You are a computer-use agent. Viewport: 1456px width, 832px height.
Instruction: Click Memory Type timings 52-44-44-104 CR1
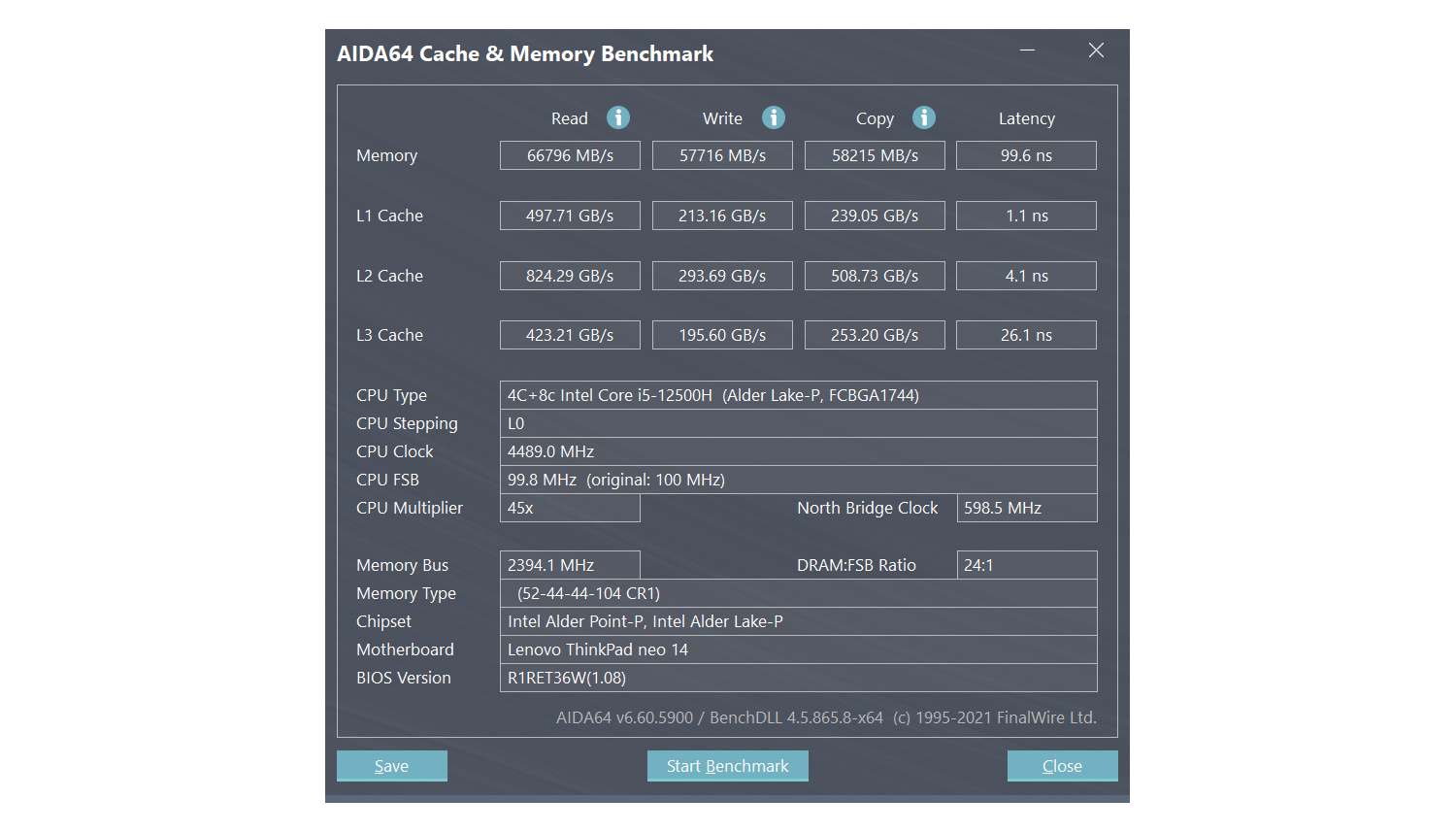pos(799,593)
